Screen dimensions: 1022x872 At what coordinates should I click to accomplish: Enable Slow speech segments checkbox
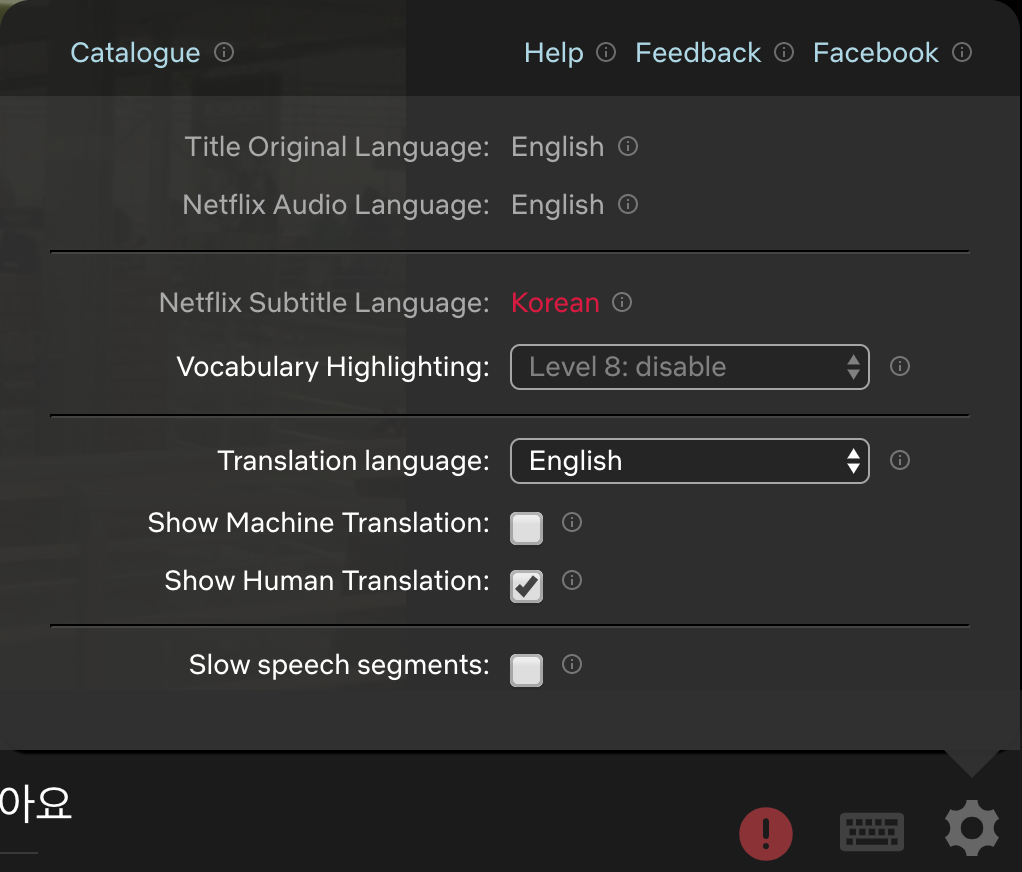pyautogui.click(x=527, y=670)
